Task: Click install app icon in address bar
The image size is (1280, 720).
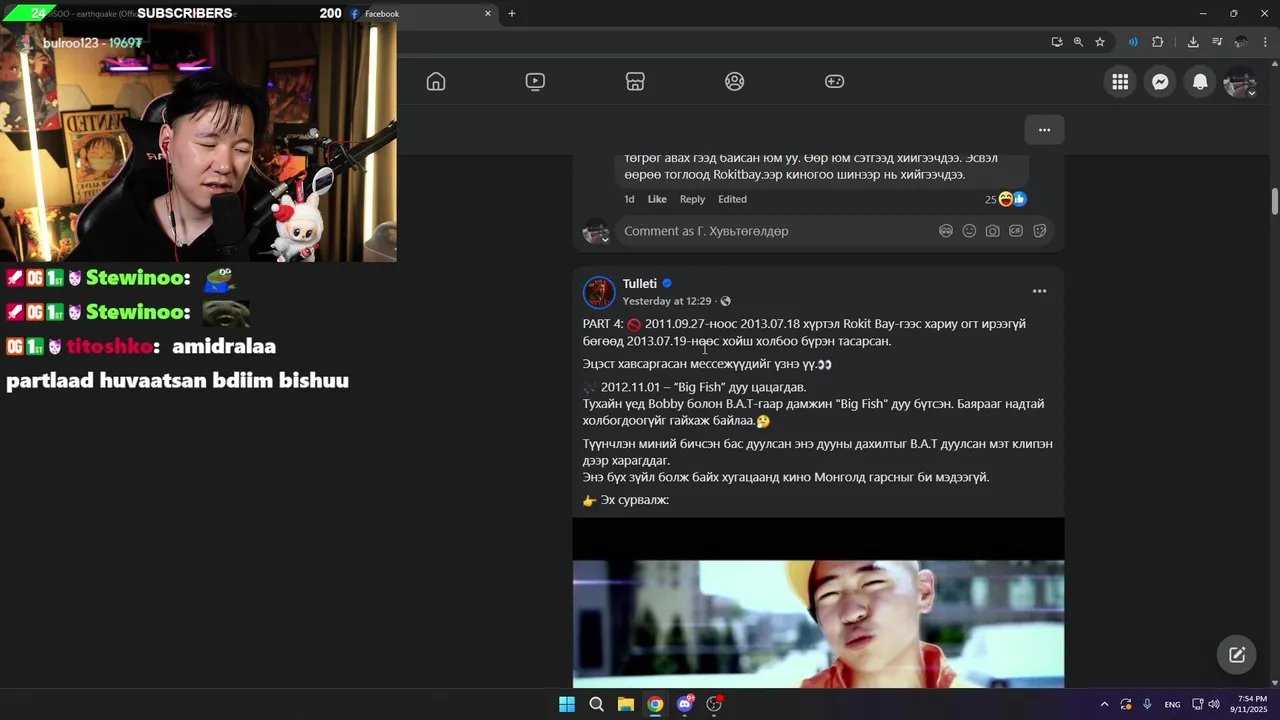Action: pos(1057,42)
